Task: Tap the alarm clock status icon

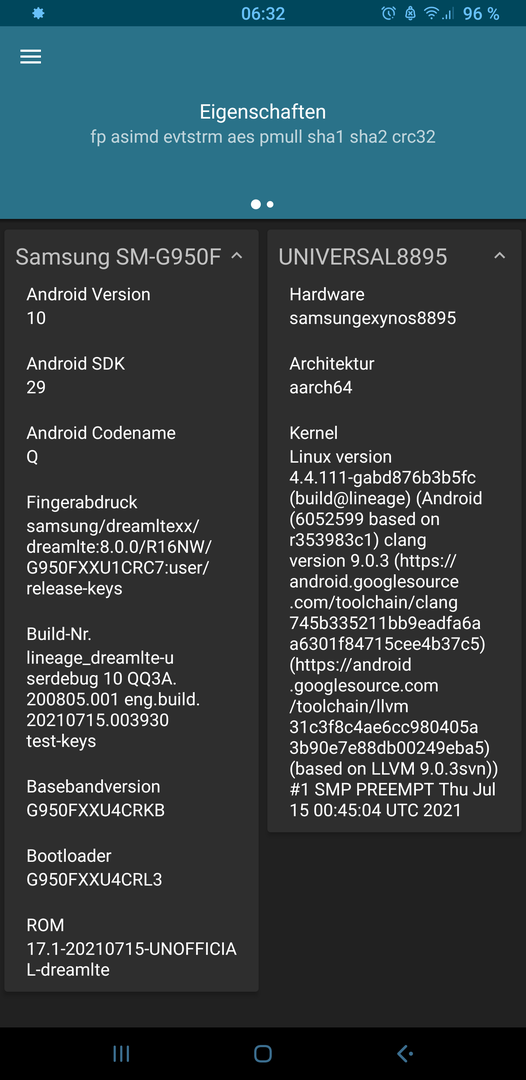Action: [x=388, y=13]
